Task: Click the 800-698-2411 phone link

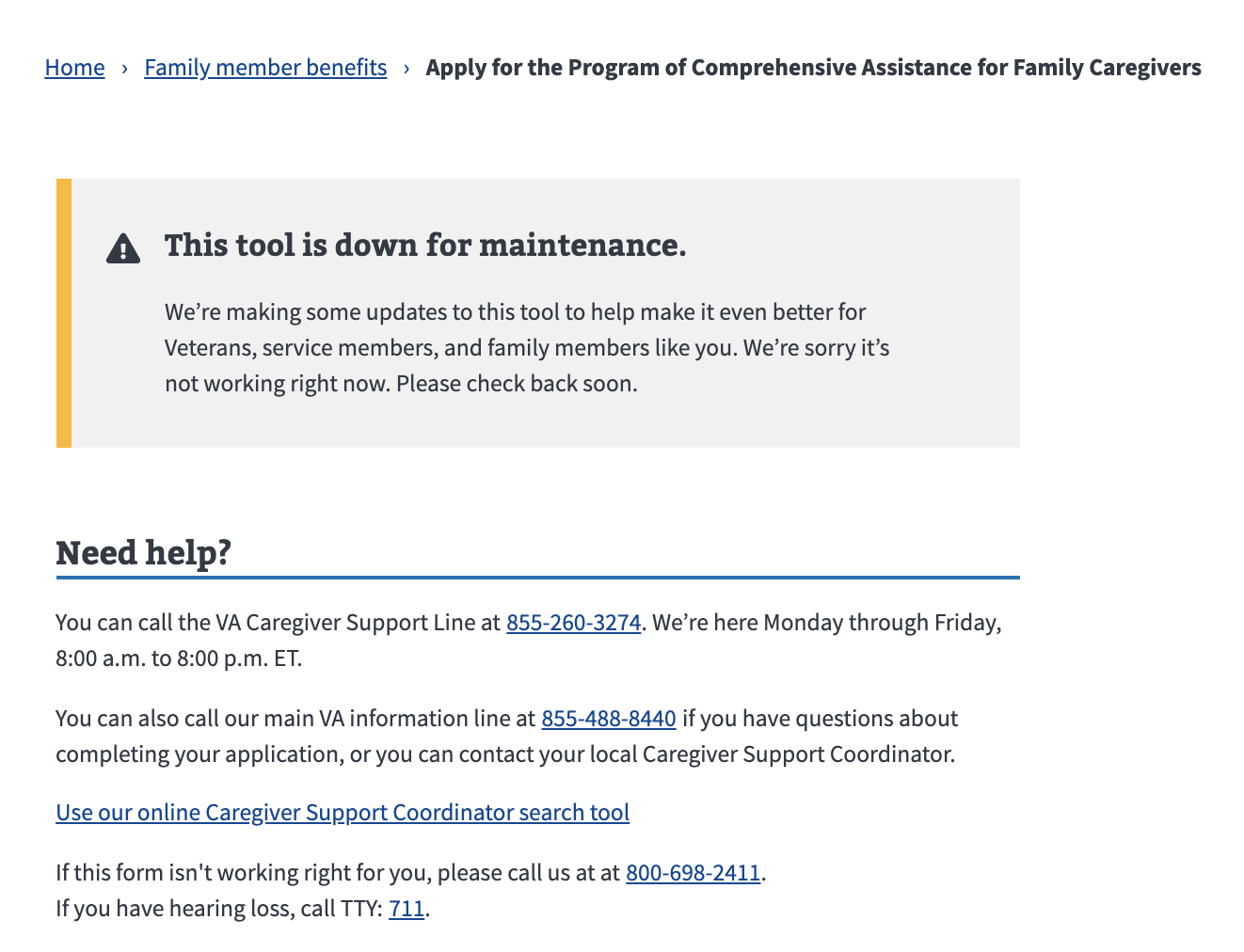Action: [x=693, y=872]
